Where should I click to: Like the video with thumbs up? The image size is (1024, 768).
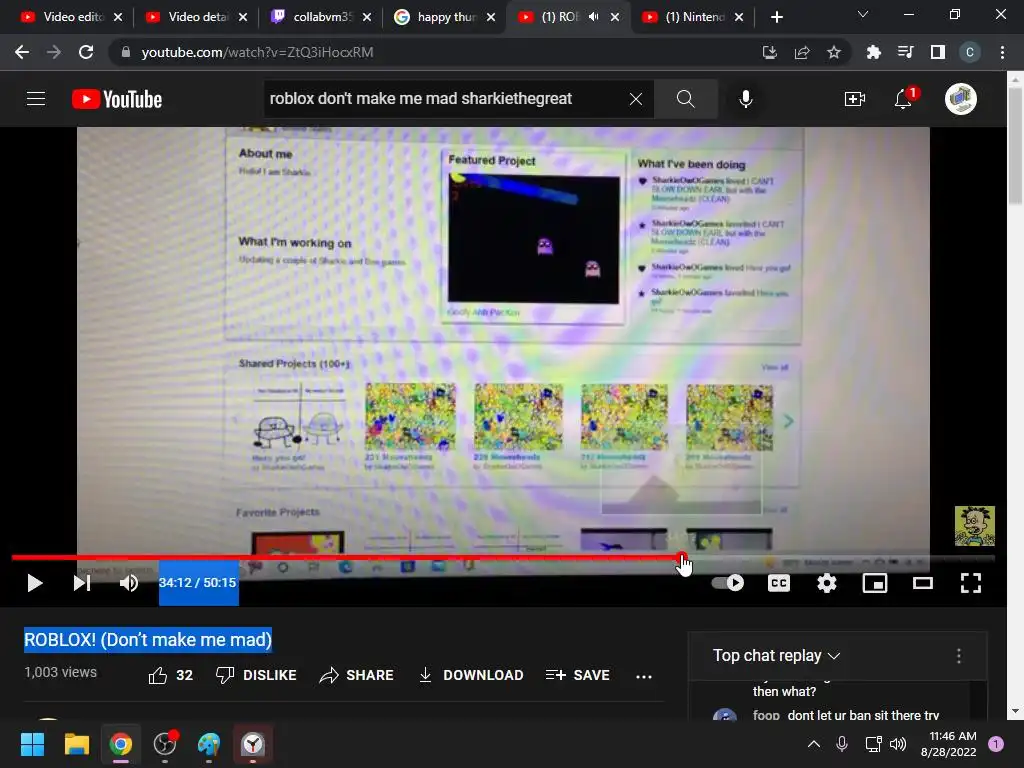coord(170,675)
